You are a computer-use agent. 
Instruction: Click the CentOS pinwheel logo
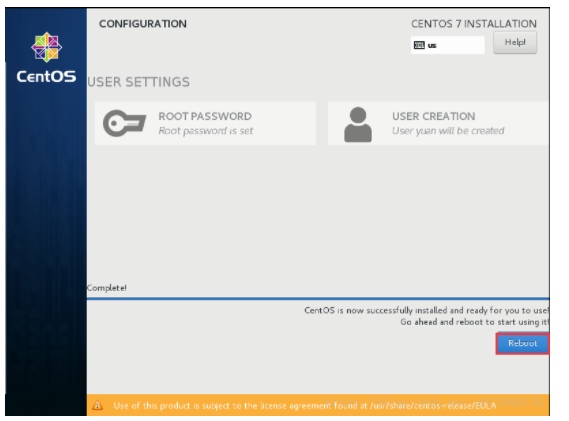click(x=46, y=47)
